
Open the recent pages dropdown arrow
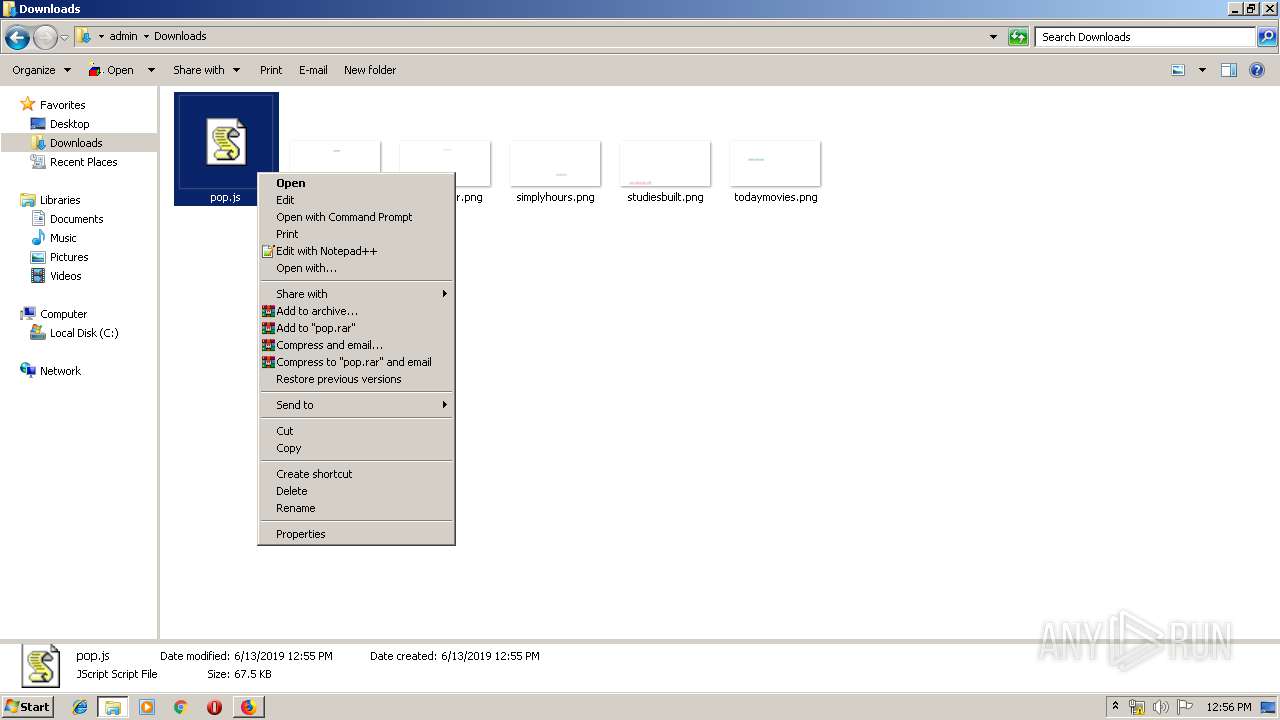[65, 38]
